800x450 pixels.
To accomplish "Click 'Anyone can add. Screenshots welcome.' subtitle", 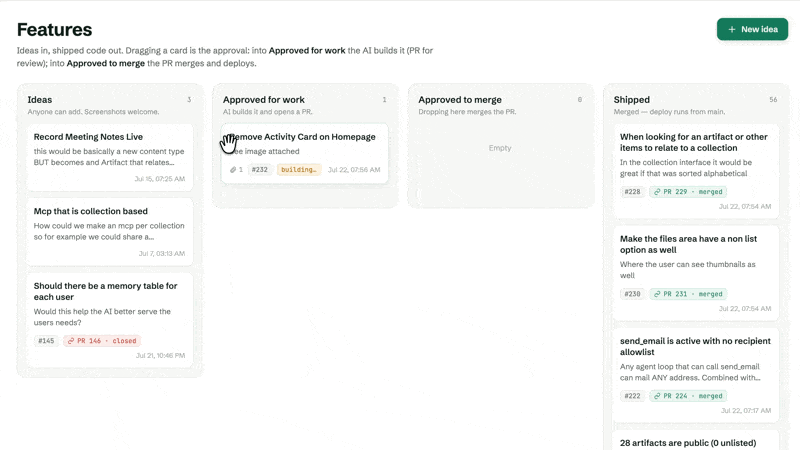I will pyautogui.click(x=93, y=112).
